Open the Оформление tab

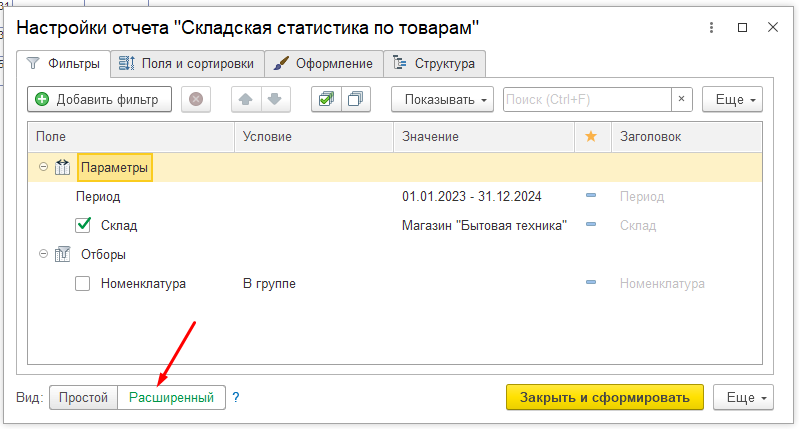click(324, 64)
